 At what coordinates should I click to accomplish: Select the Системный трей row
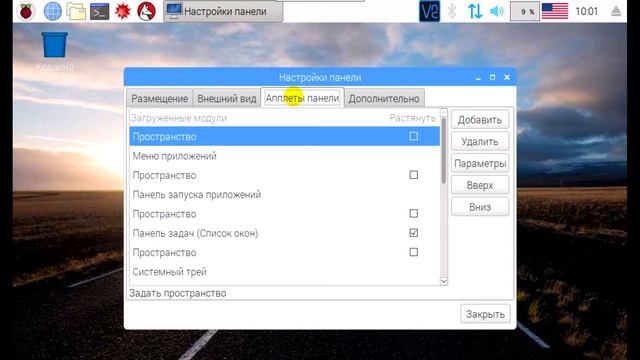(x=284, y=272)
